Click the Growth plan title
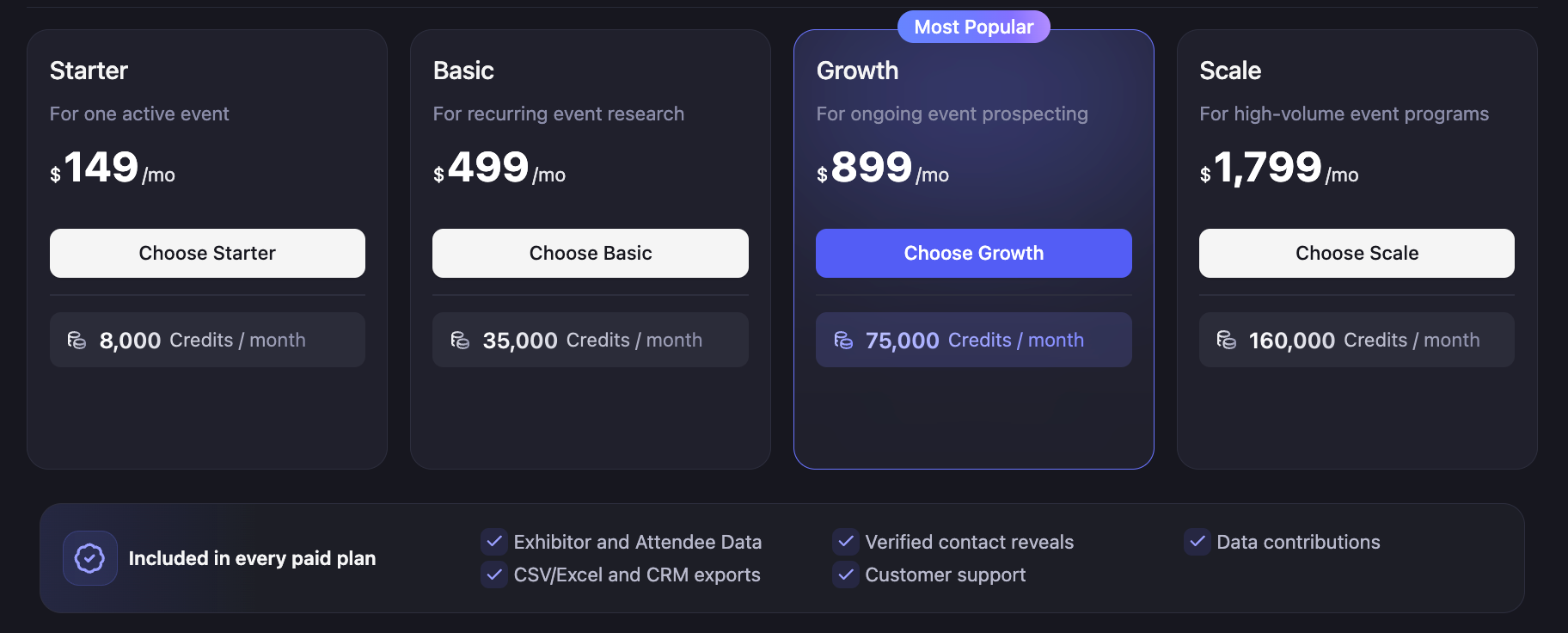The width and height of the screenshot is (1568, 633). pos(857,71)
